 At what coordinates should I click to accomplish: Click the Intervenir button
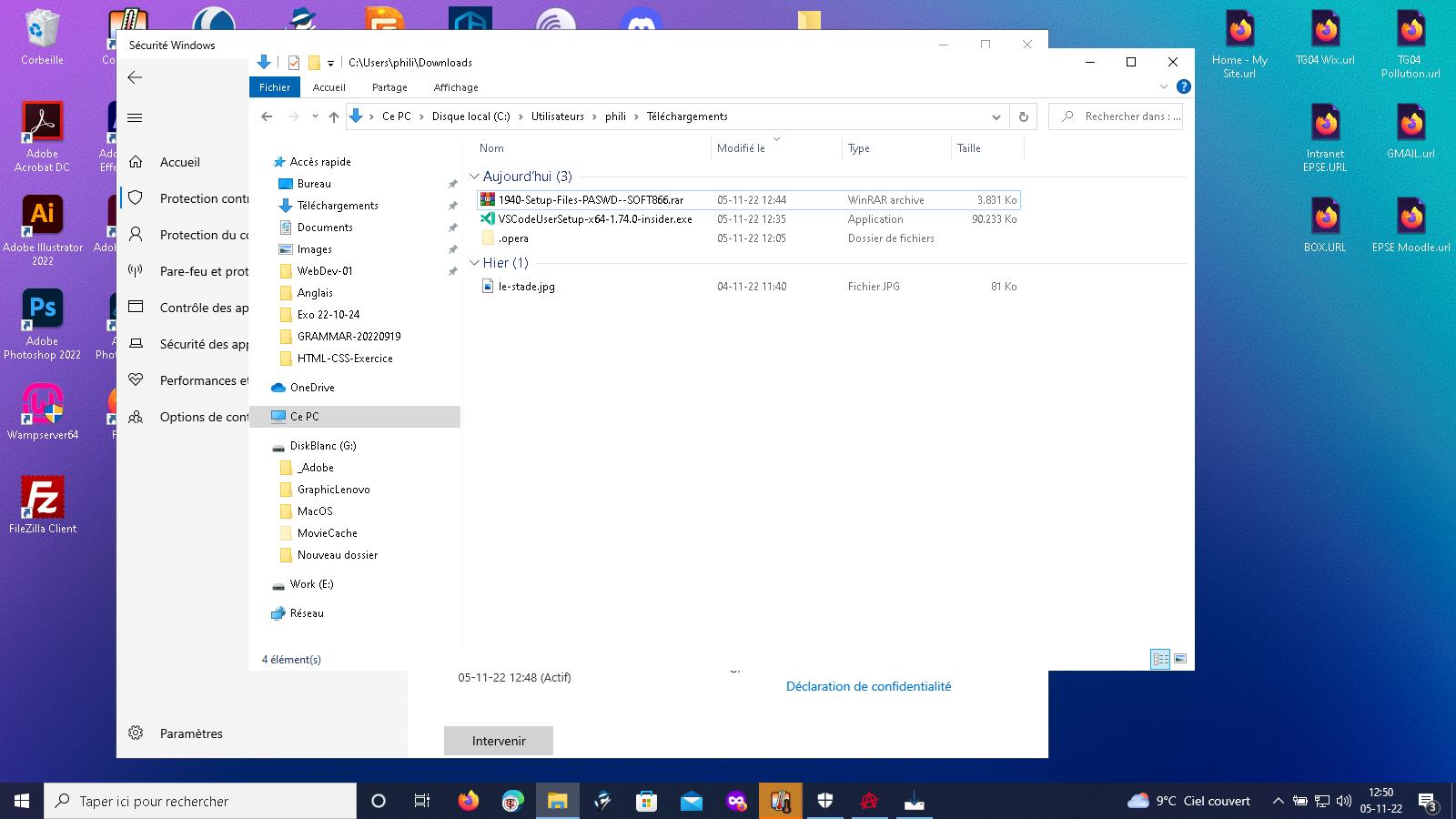click(499, 741)
